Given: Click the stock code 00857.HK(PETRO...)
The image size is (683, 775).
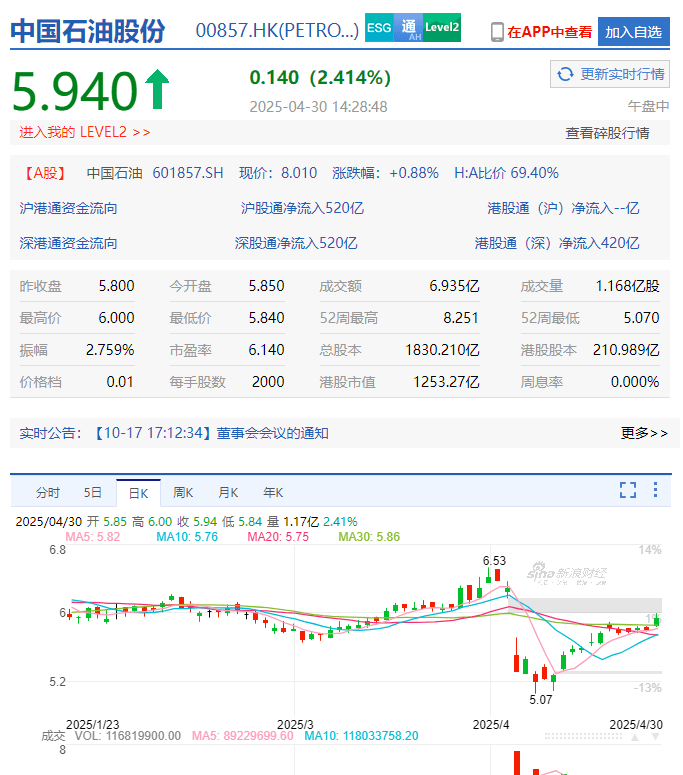Looking at the screenshot, I should [277, 31].
